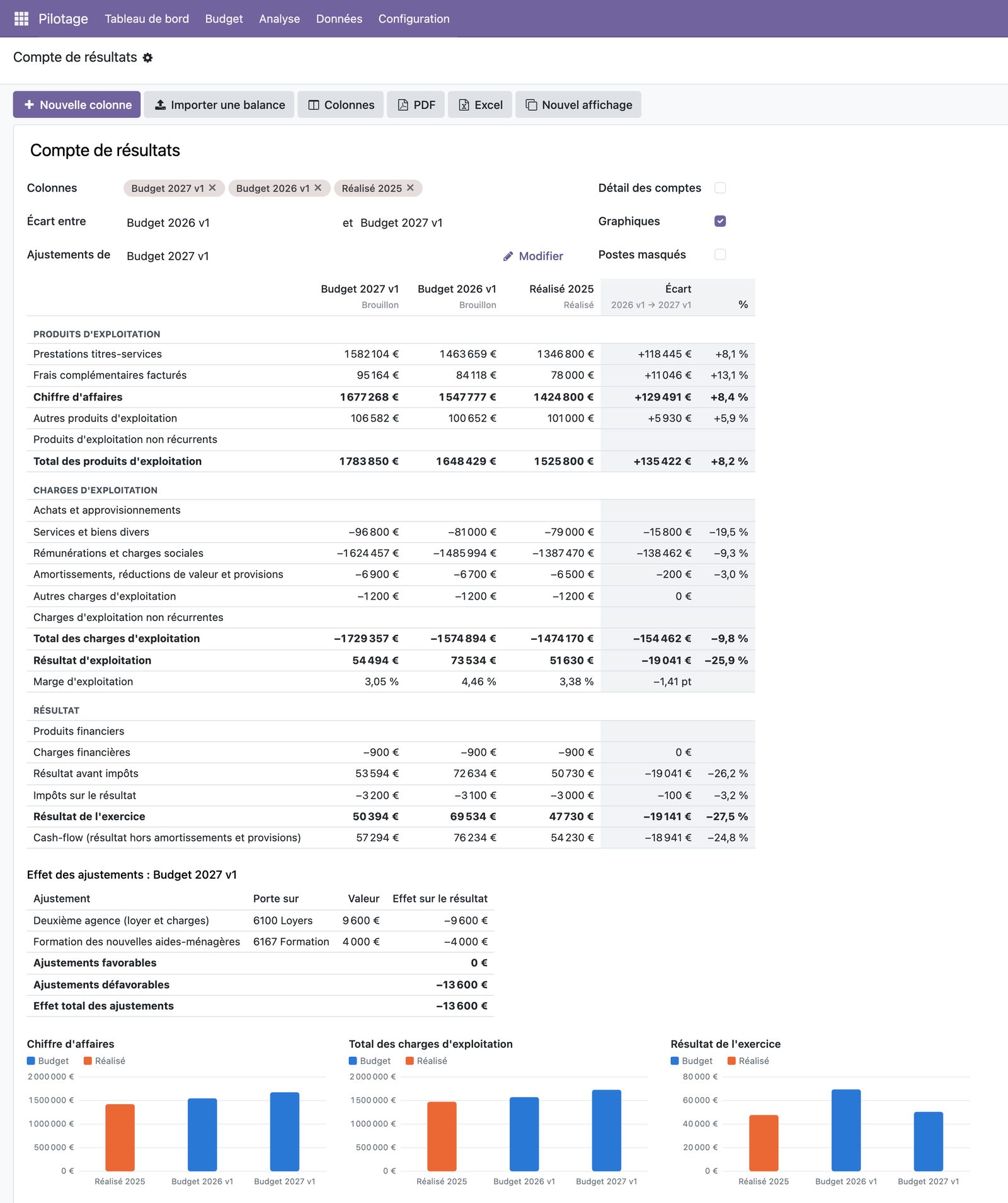Click the Effet total des ajustements row
The width and height of the screenshot is (1008, 1203).
[x=260, y=1006]
